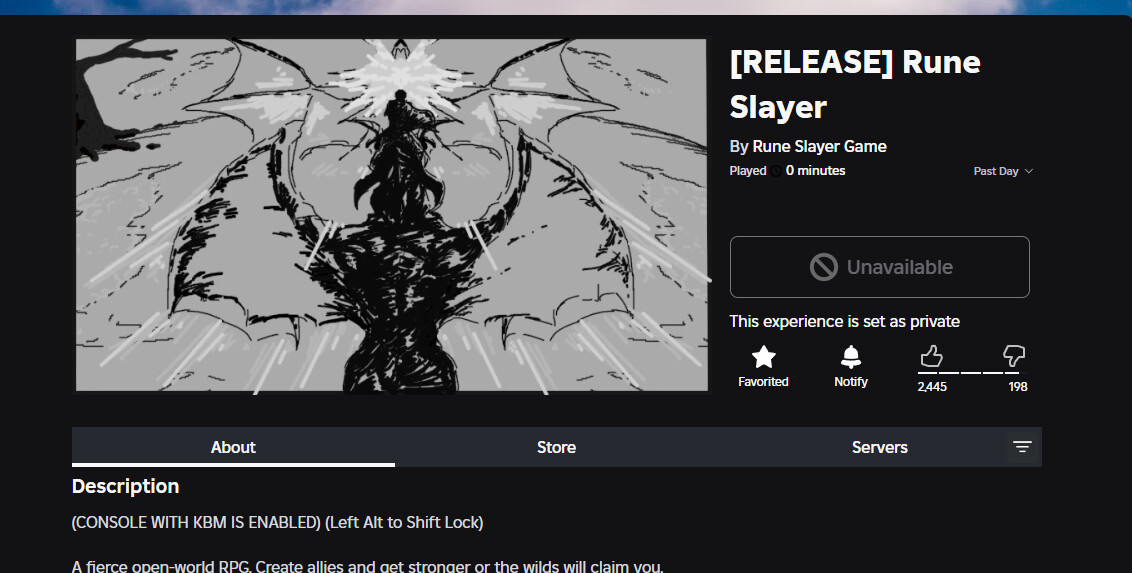
Task: Click the 2,445 likes count
Action: [x=932, y=387]
